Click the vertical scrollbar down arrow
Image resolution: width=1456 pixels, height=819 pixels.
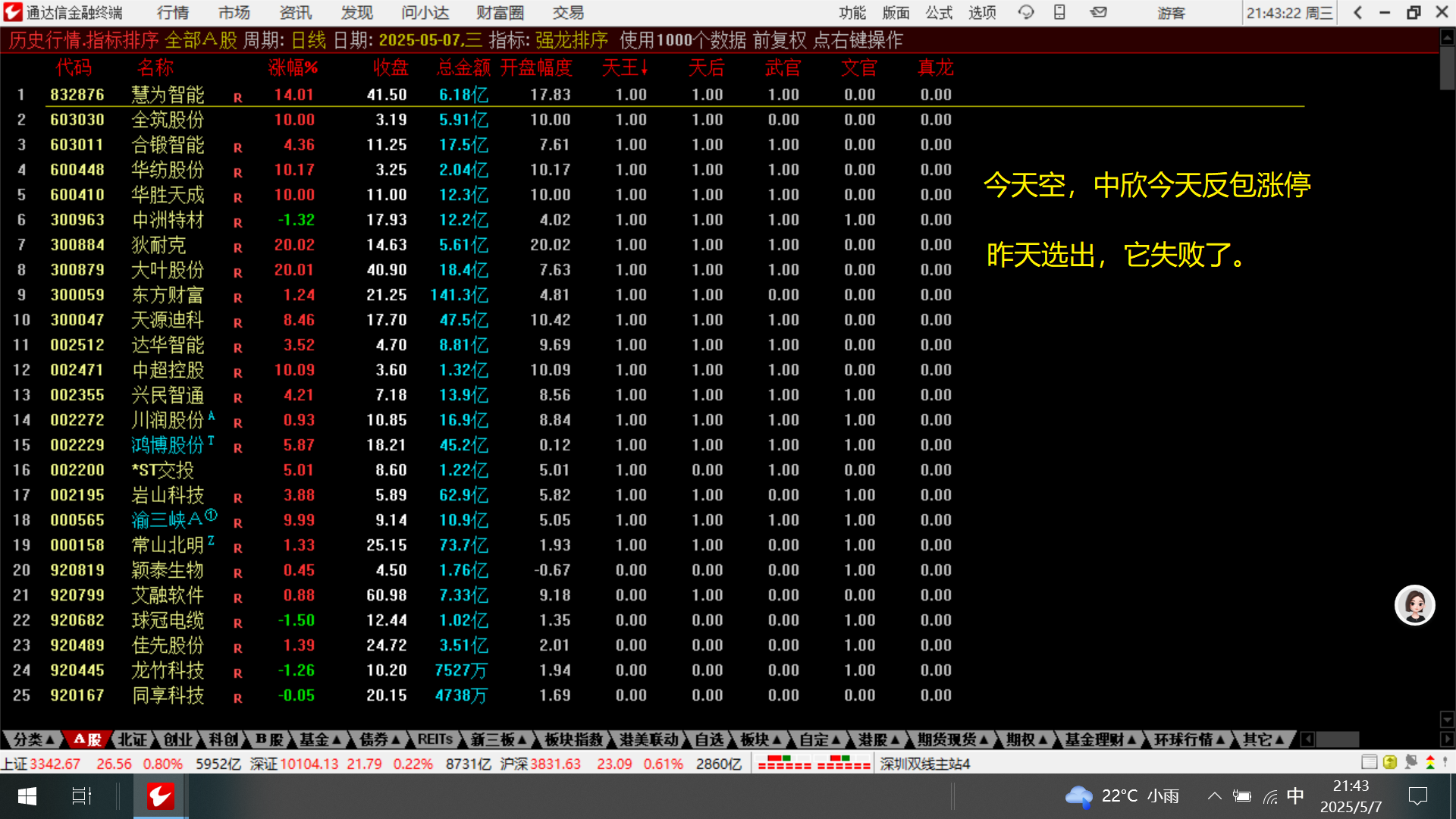pos(1447,719)
